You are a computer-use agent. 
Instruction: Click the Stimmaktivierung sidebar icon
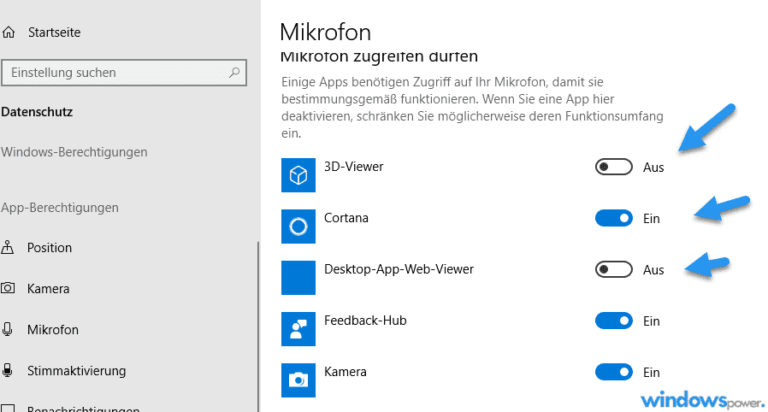click(7, 370)
